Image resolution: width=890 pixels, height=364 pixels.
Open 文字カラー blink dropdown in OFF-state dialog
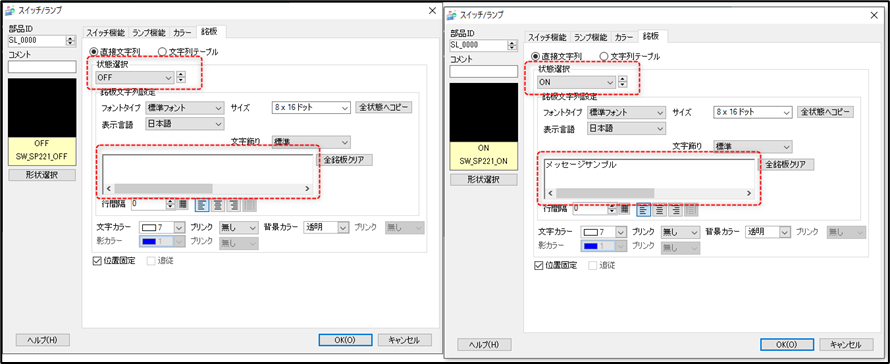tap(239, 227)
